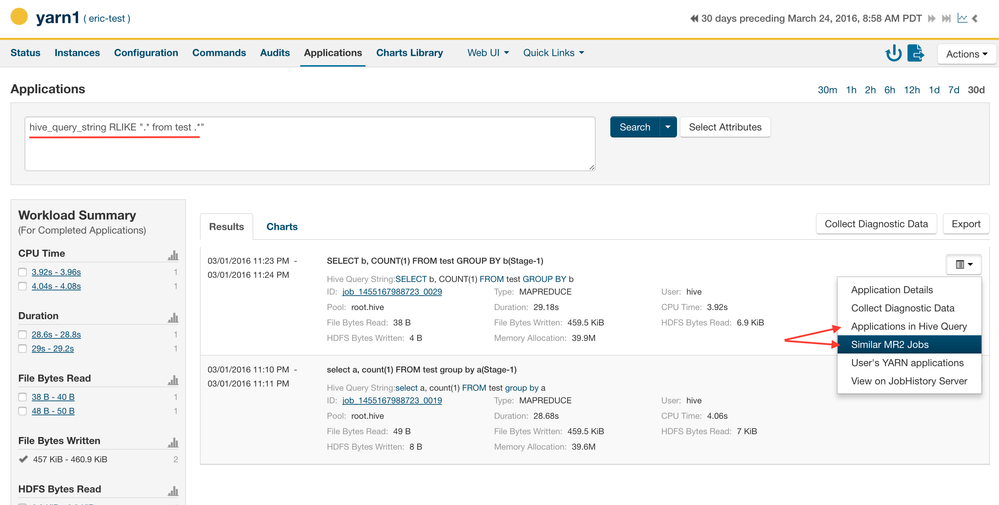Jump to the current time with skip-to-end icon

tap(947, 18)
